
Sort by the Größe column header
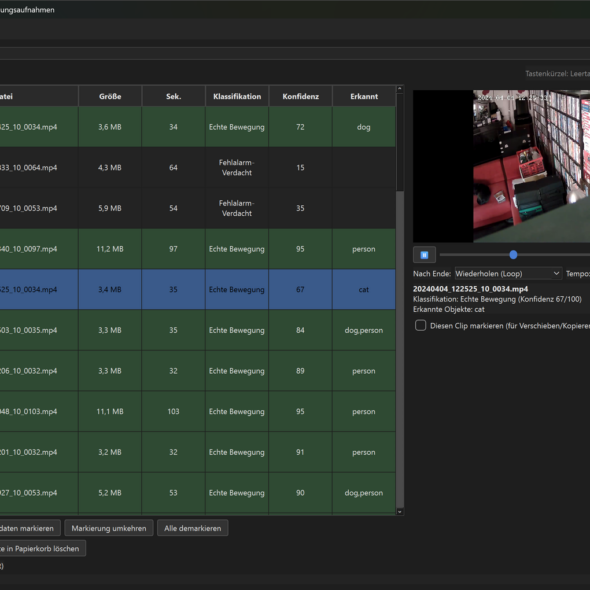pos(110,96)
